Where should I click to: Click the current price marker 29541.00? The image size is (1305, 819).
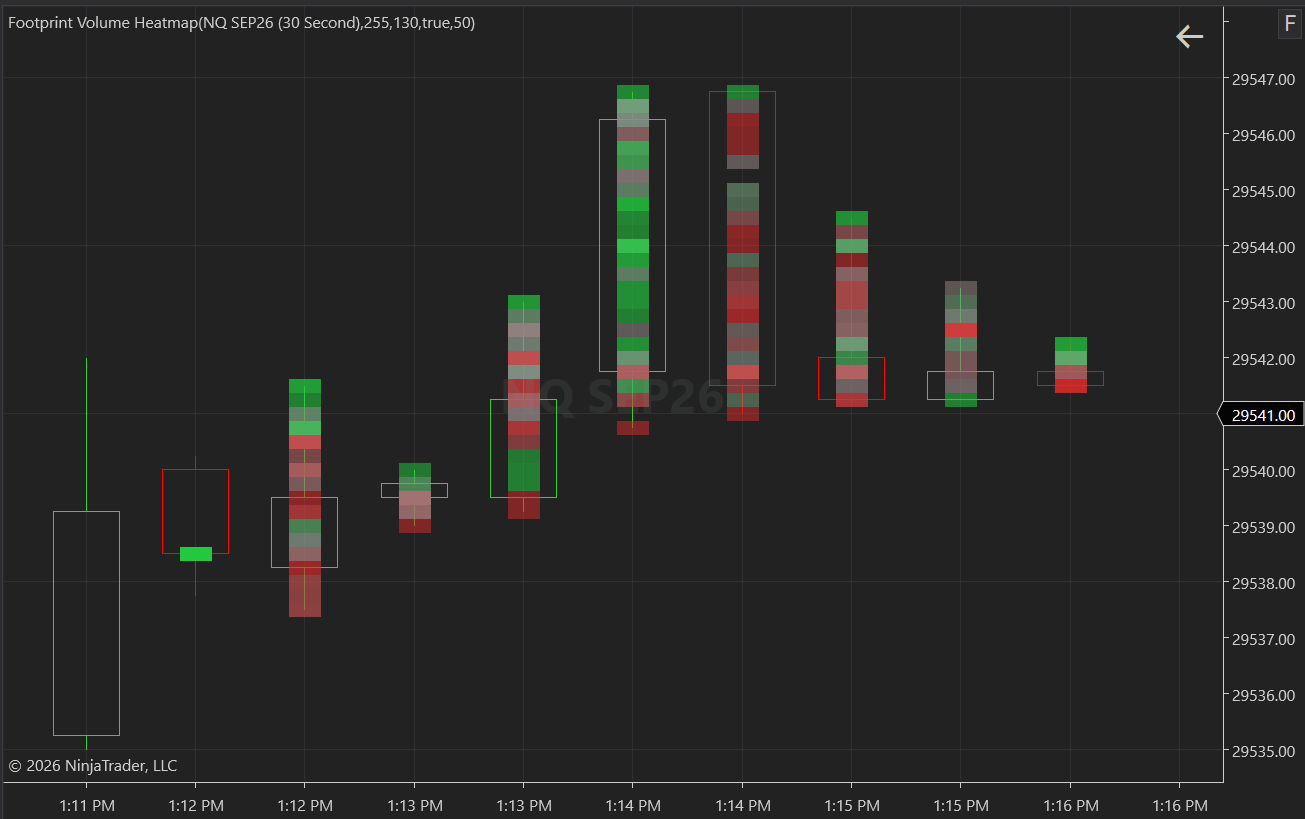click(1263, 415)
